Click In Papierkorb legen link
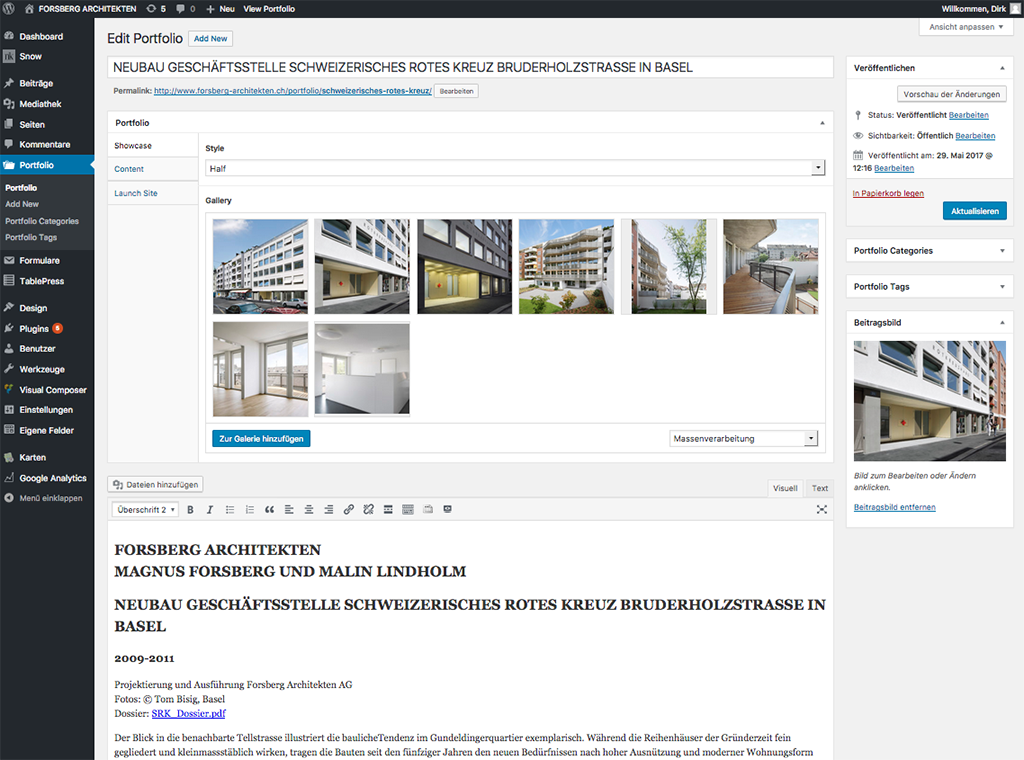Viewport: 1024px width, 760px height. (x=888, y=193)
